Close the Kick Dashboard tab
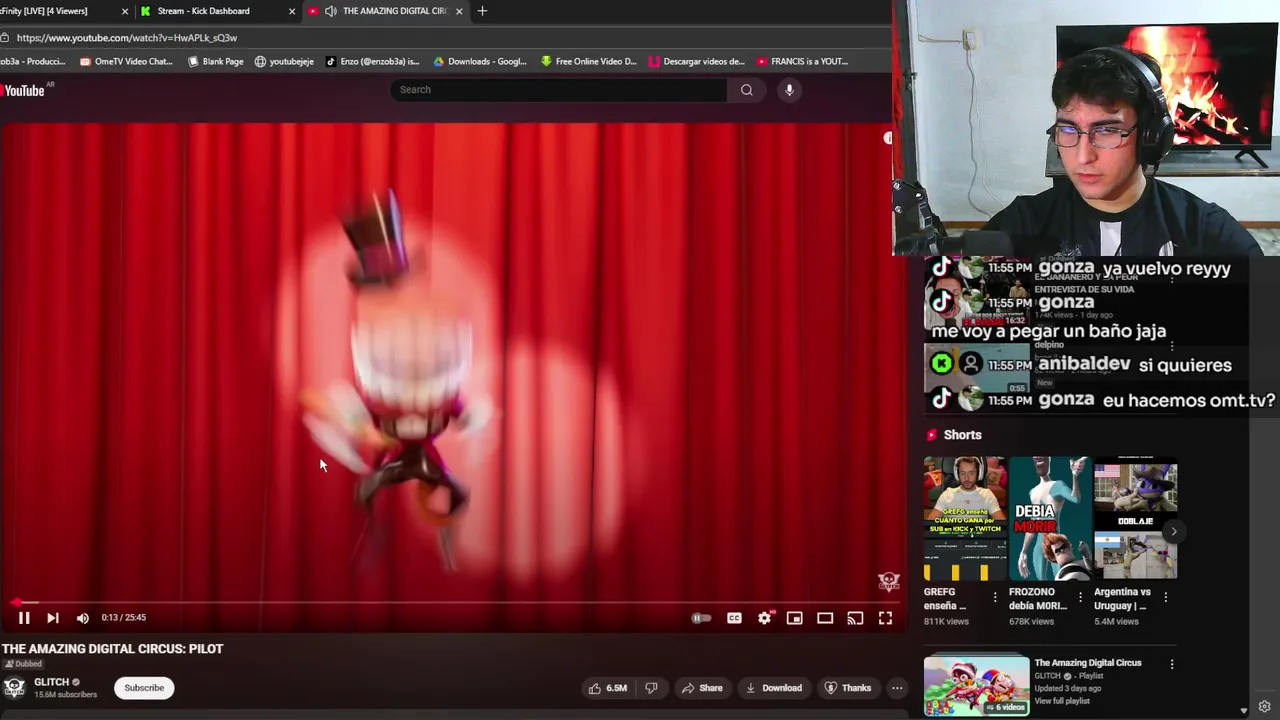 [292, 11]
